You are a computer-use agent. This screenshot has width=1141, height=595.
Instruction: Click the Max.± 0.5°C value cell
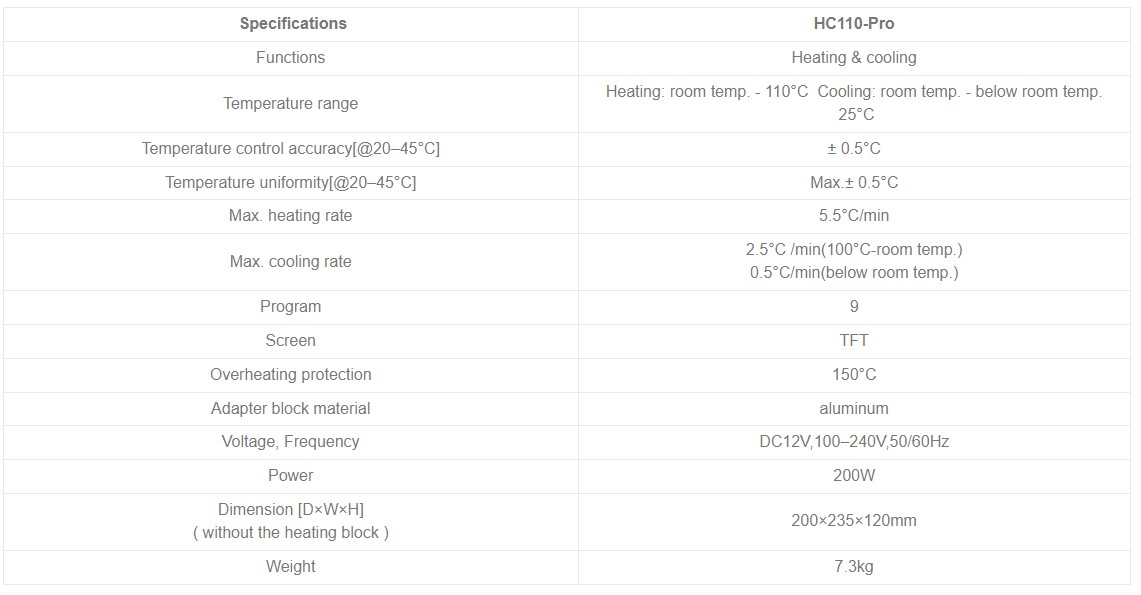[x=854, y=183]
